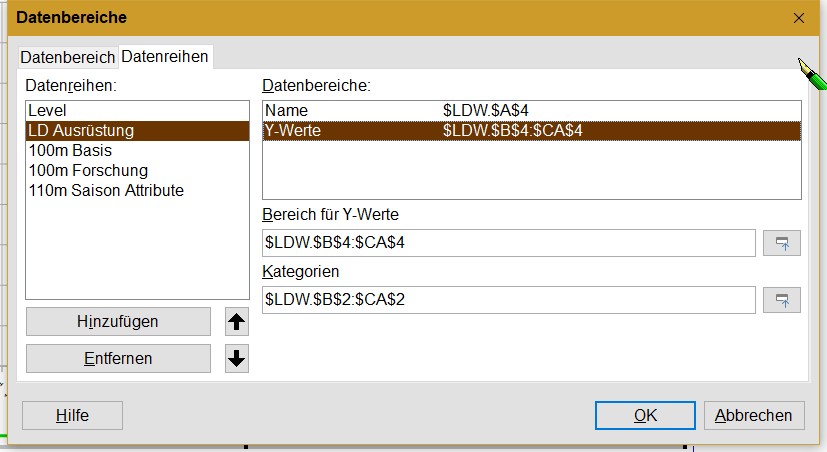Close the Datenbereiche dialog
827x452 pixels.
[x=799, y=18]
